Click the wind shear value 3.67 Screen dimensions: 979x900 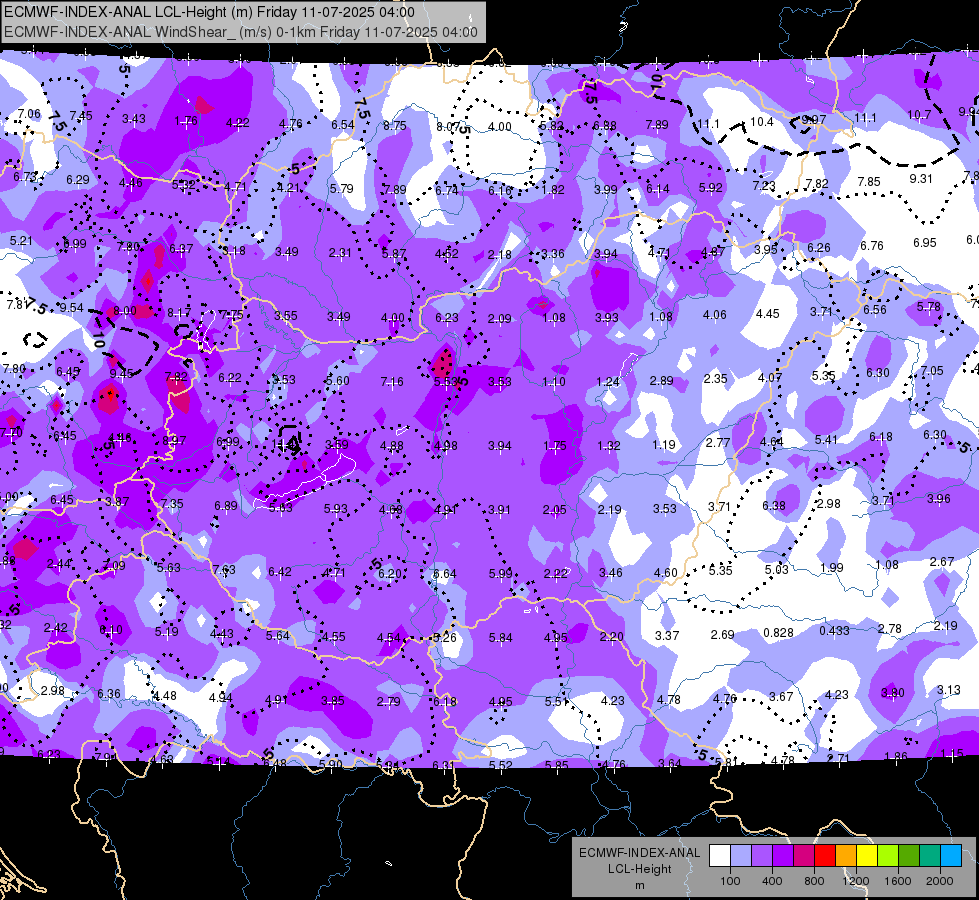(x=781, y=696)
